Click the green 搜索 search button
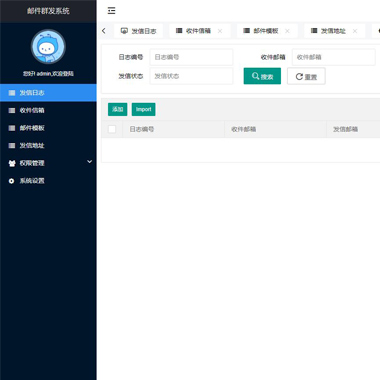 click(x=262, y=76)
